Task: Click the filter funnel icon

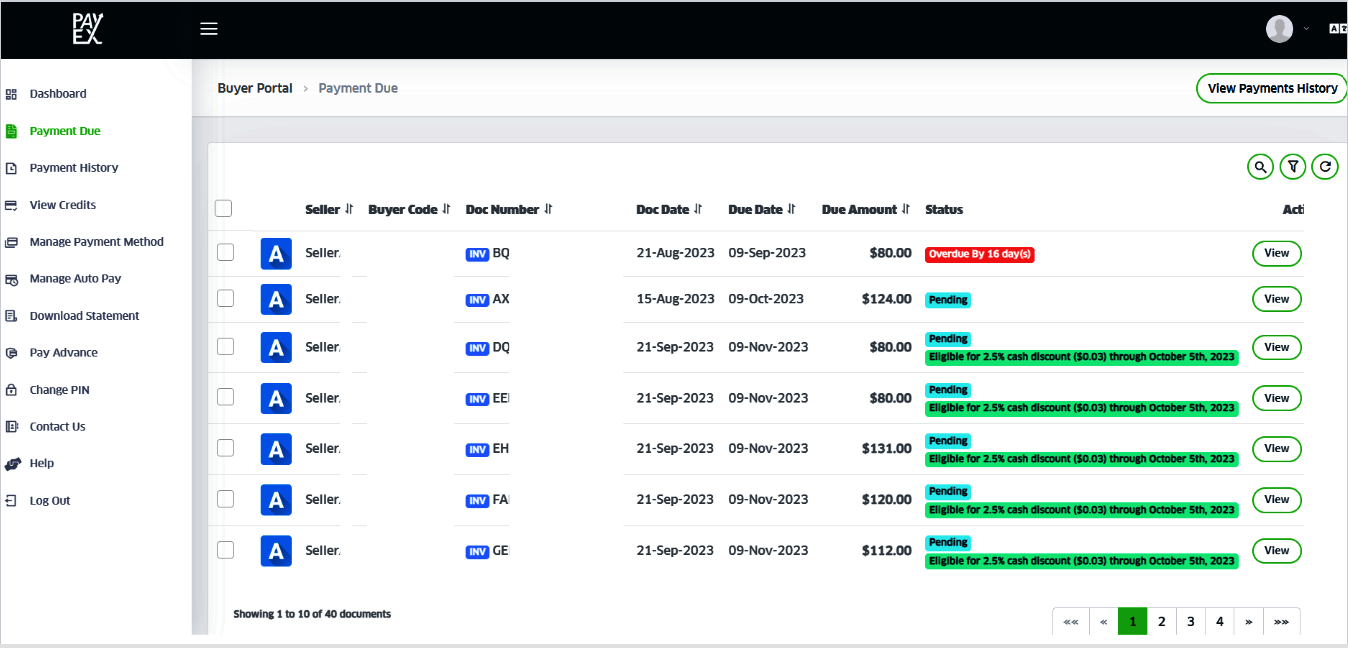Action: (x=1292, y=167)
